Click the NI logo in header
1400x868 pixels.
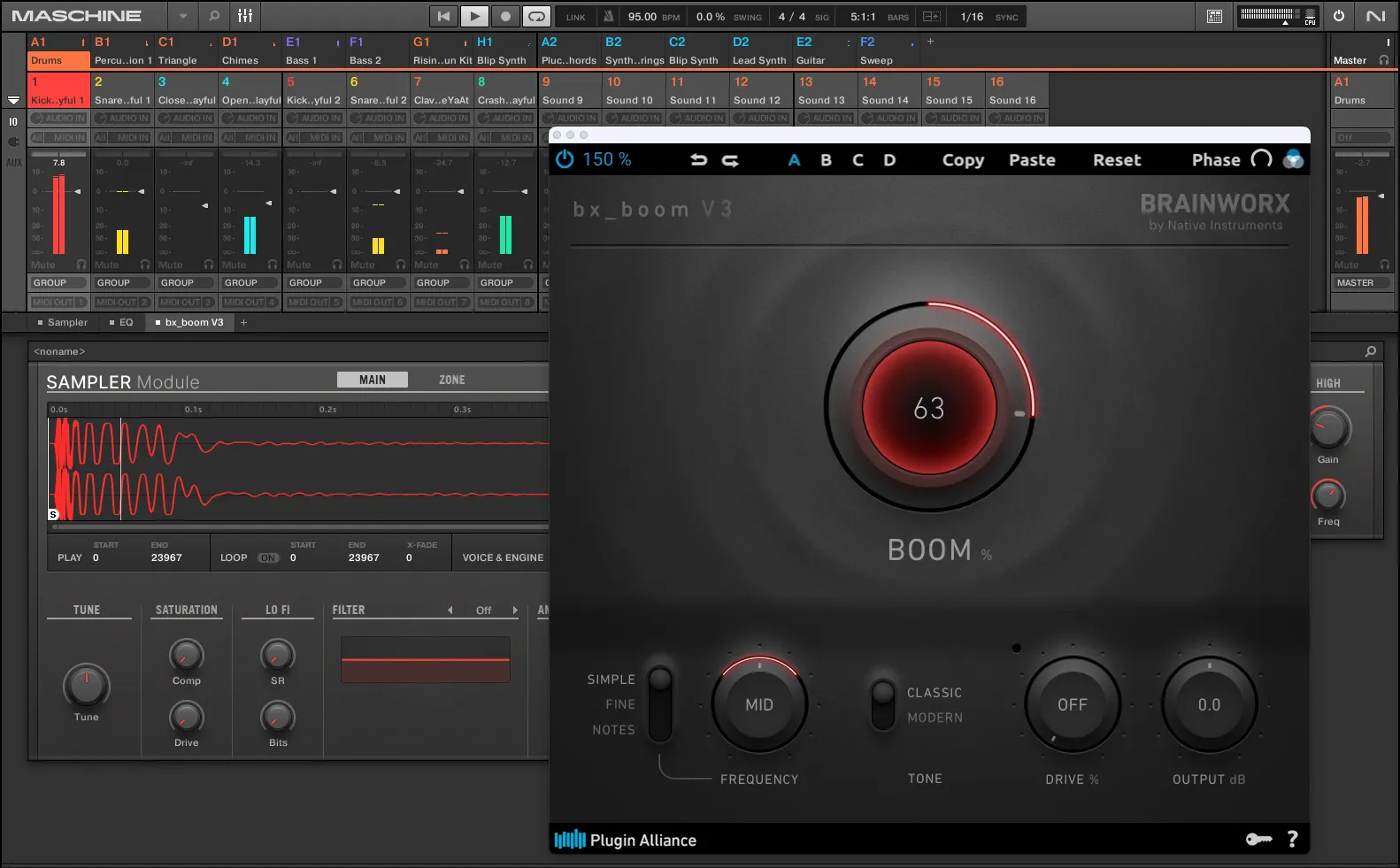1376,16
